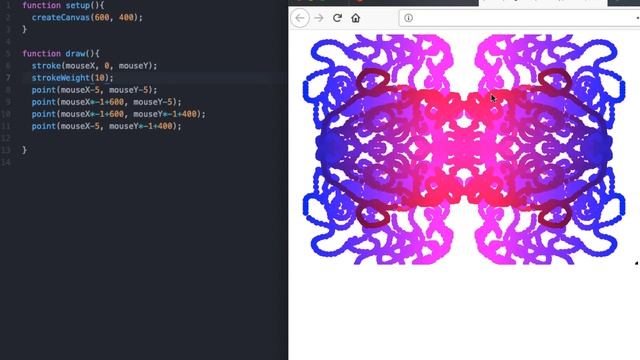Click the symmetric drawing canvas
640x360 pixels.
tap(464, 149)
